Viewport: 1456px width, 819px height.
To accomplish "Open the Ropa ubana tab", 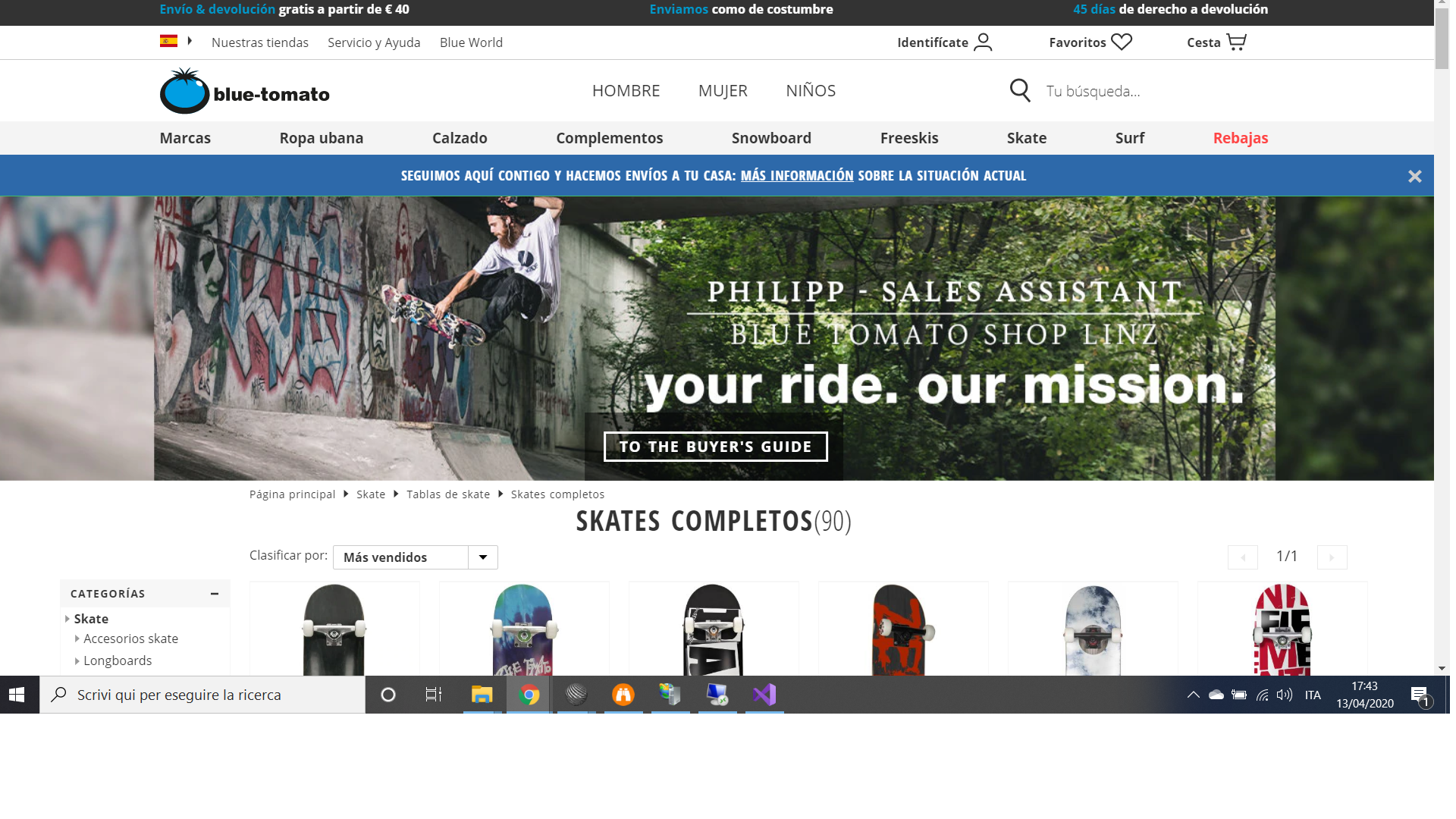I will point(322,138).
